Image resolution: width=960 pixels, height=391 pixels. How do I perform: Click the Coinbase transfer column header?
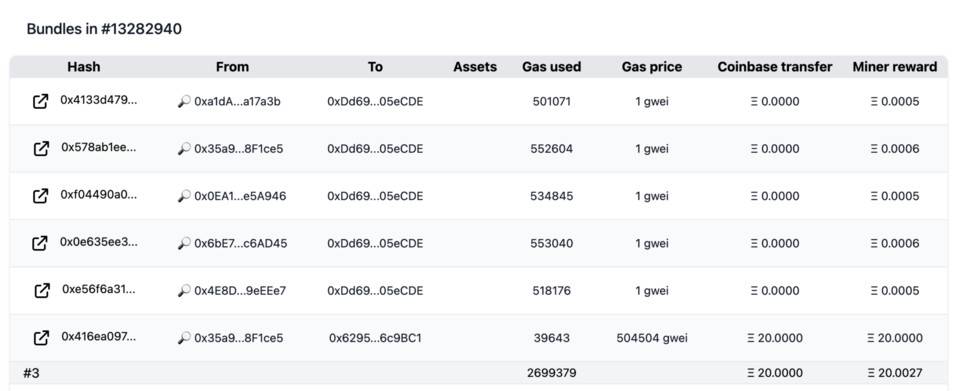pyautogui.click(x=774, y=67)
